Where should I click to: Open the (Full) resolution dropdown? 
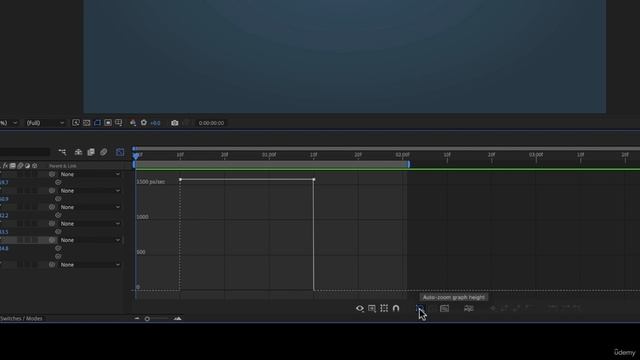point(45,123)
